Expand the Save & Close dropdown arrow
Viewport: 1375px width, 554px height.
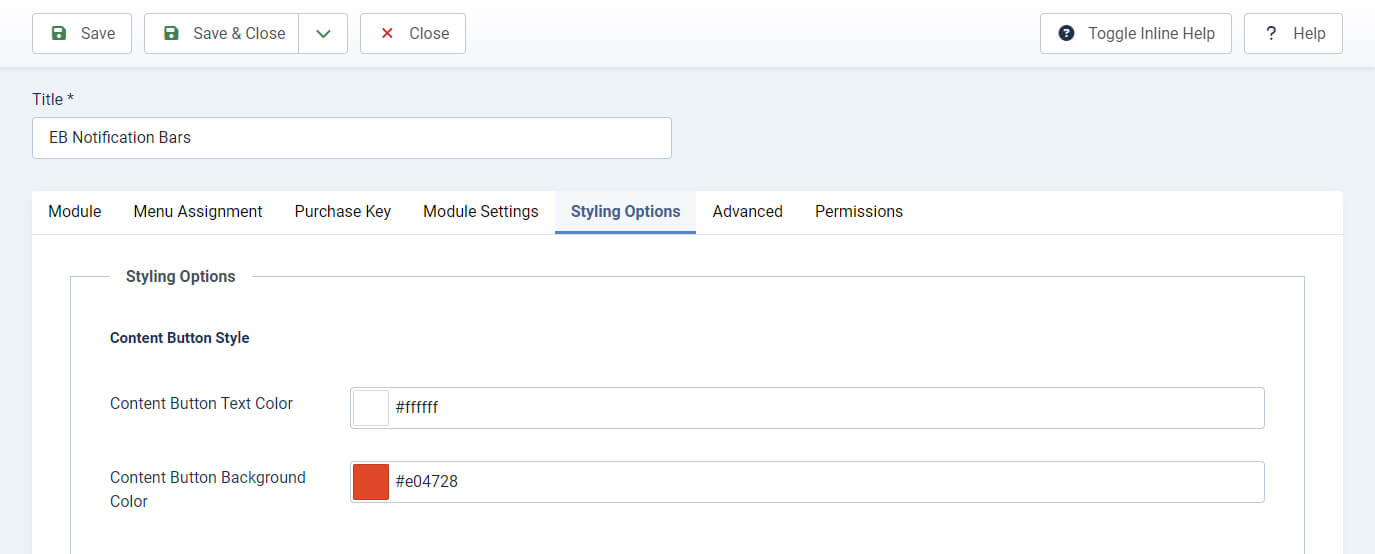pos(323,33)
